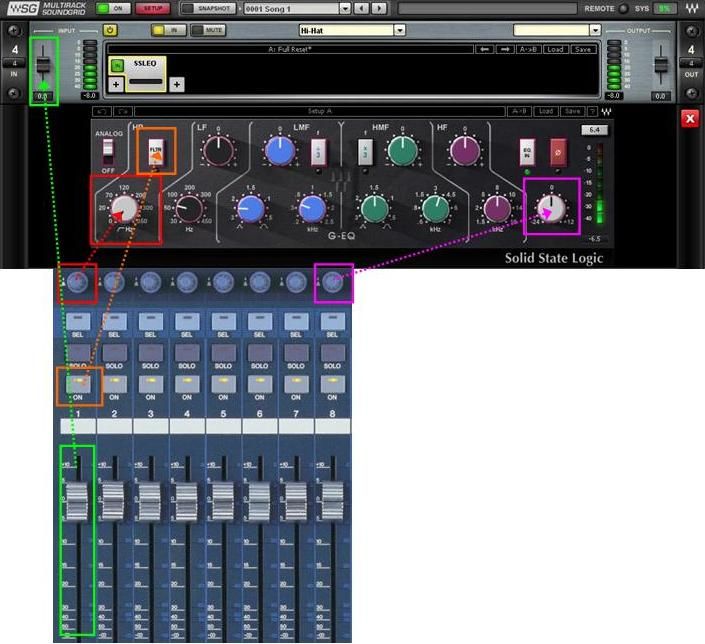Copy rack setup with A->B button

coord(528,49)
